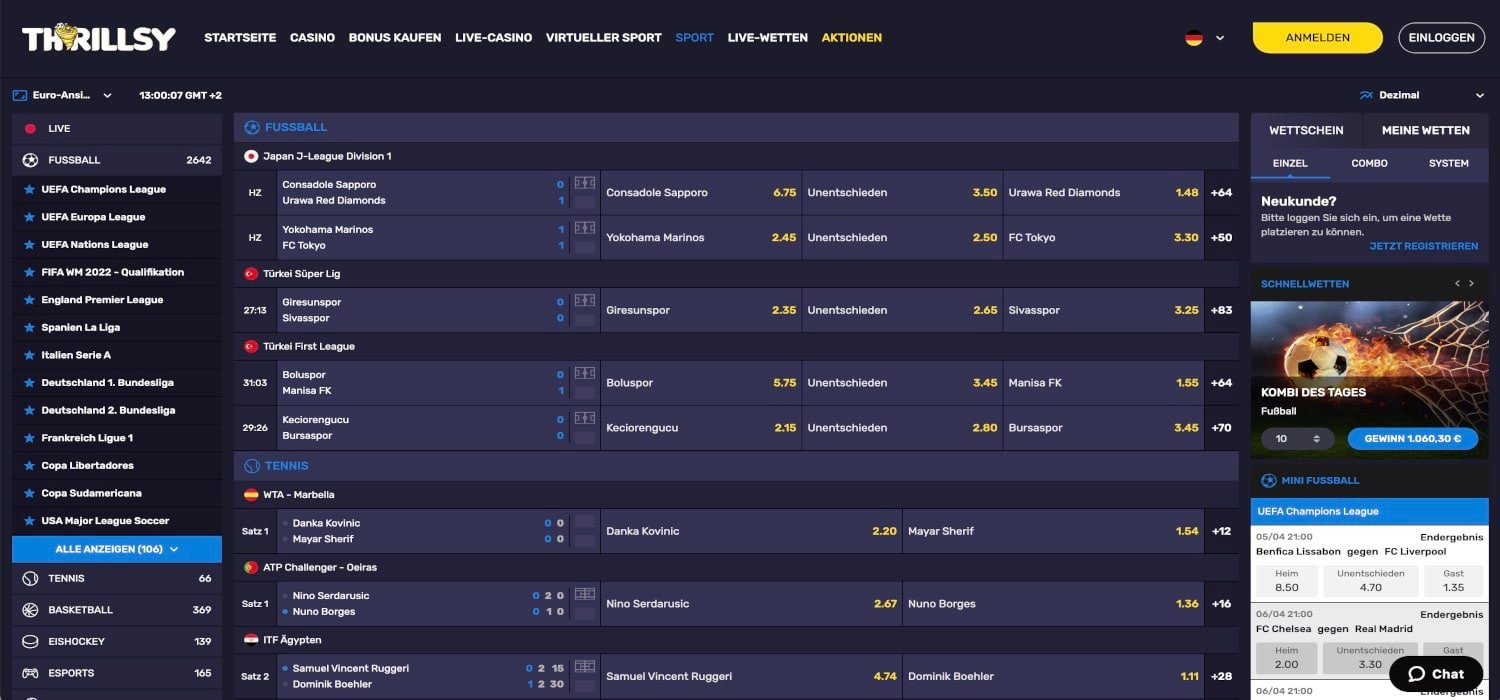The height and width of the screenshot is (700, 1500).
Task: Open the language selector chevron beside the flag
Action: 1220,38
